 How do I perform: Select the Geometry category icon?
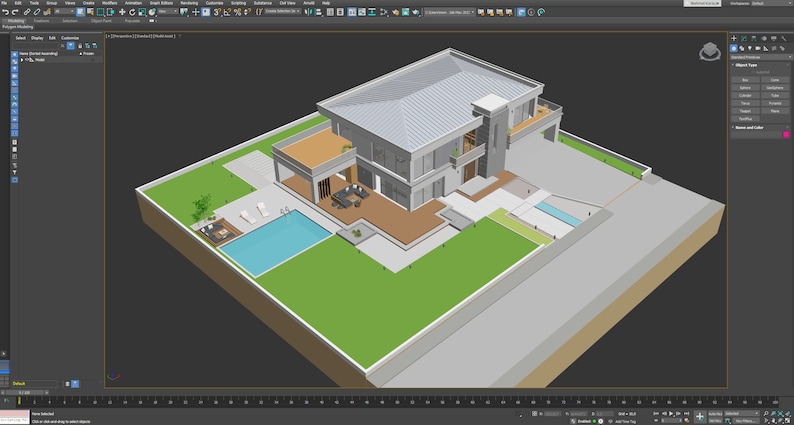tap(734, 48)
